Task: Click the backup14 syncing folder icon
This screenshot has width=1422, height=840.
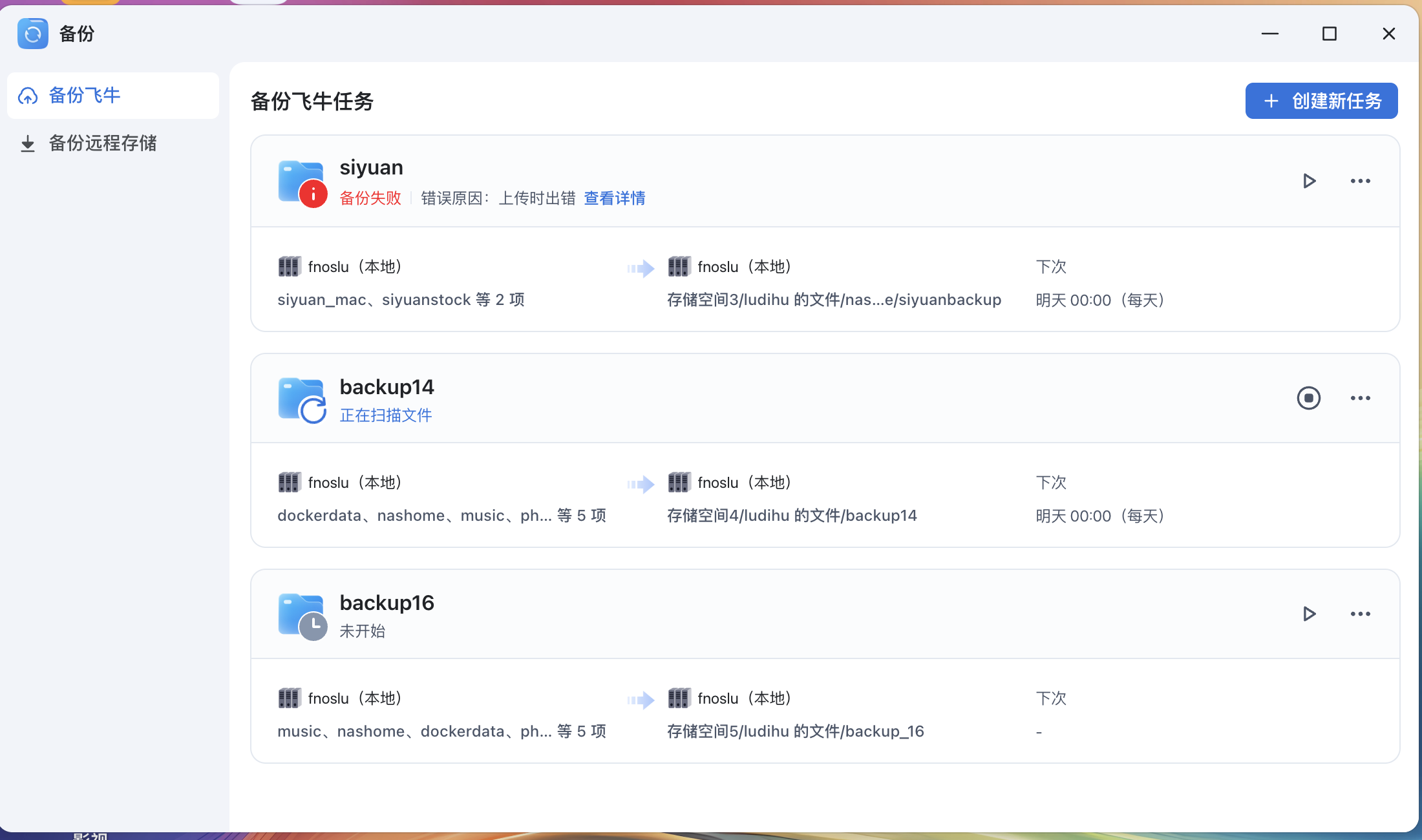Action: [302, 401]
